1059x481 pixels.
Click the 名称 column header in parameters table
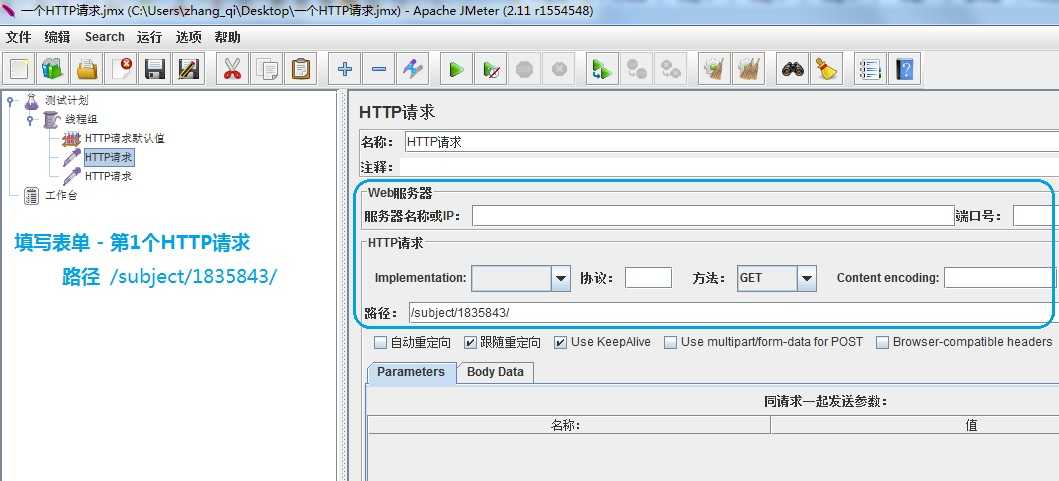coord(569,425)
